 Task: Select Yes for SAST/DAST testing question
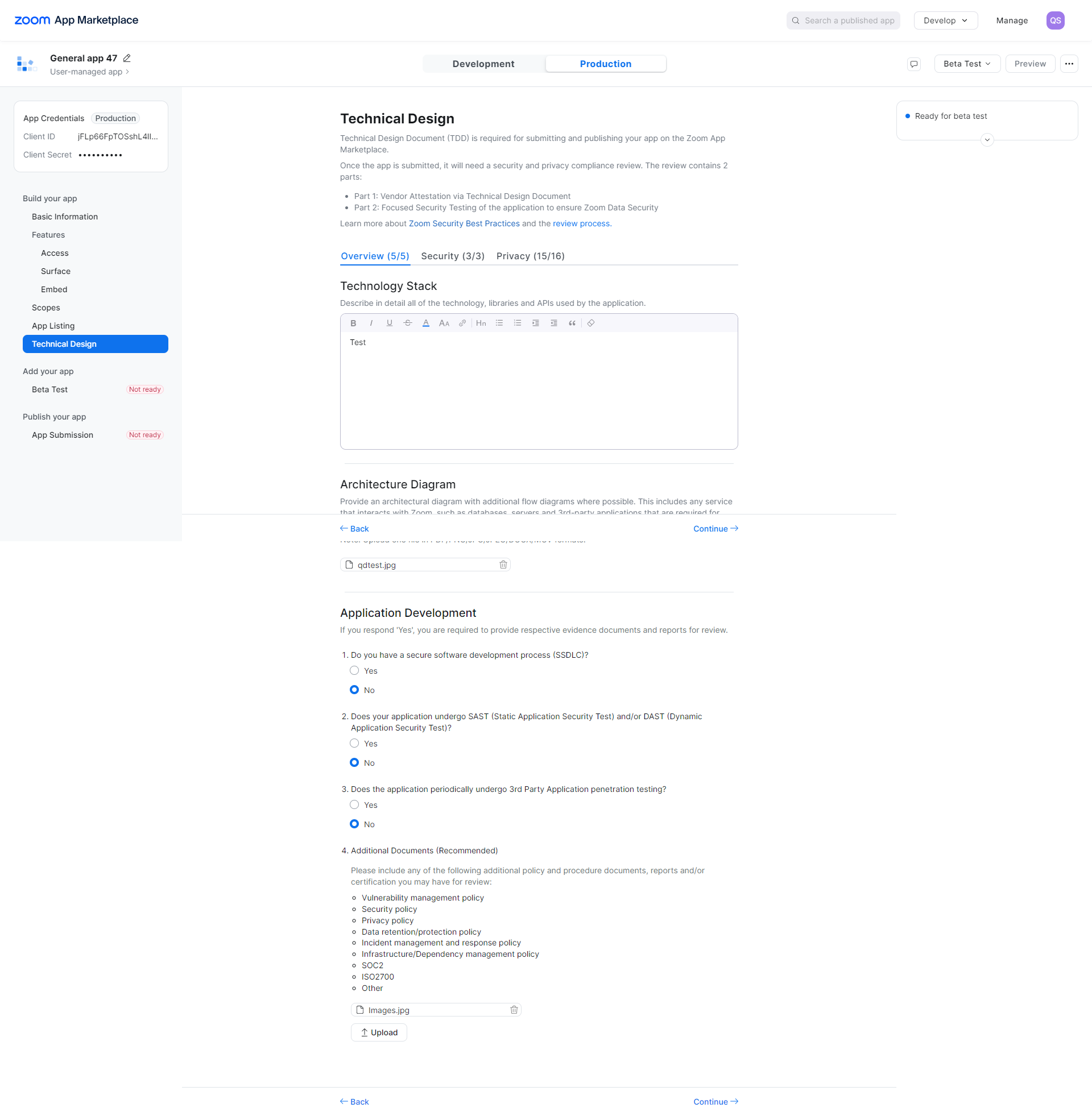[x=354, y=744]
